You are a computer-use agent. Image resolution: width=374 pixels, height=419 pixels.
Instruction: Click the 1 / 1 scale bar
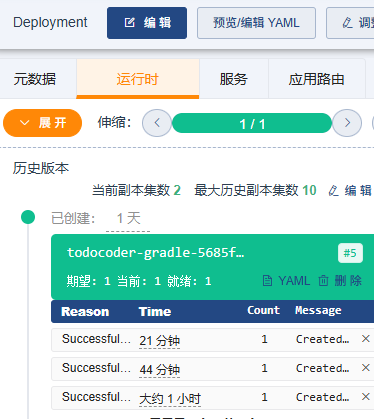pos(252,123)
